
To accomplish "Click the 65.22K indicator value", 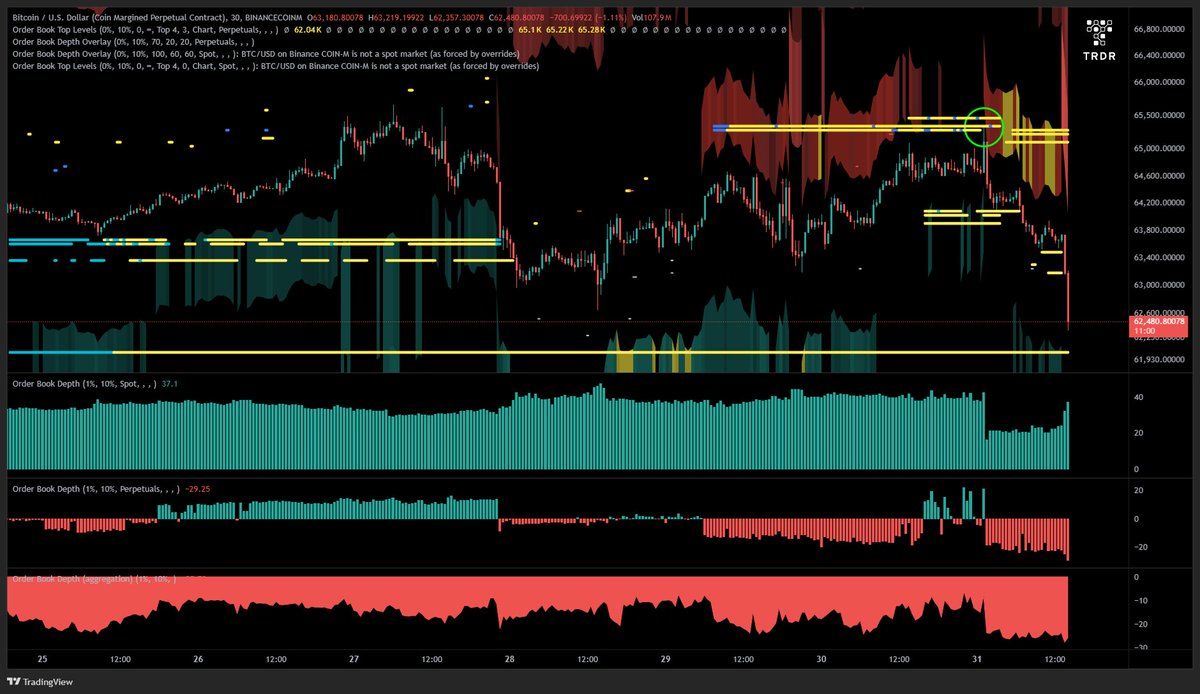I will (x=560, y=30).
